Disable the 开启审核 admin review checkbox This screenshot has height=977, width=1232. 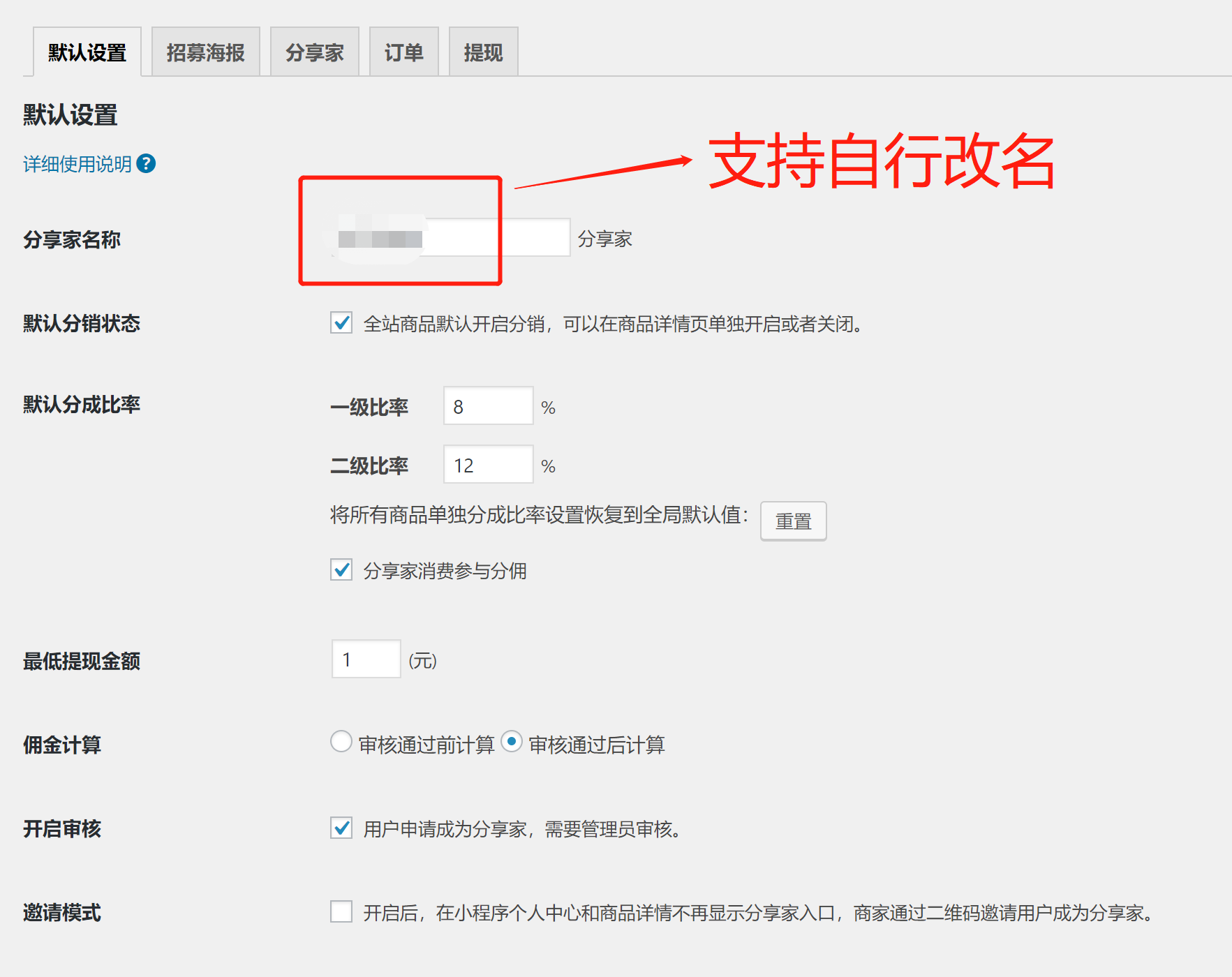pos(341,828)
